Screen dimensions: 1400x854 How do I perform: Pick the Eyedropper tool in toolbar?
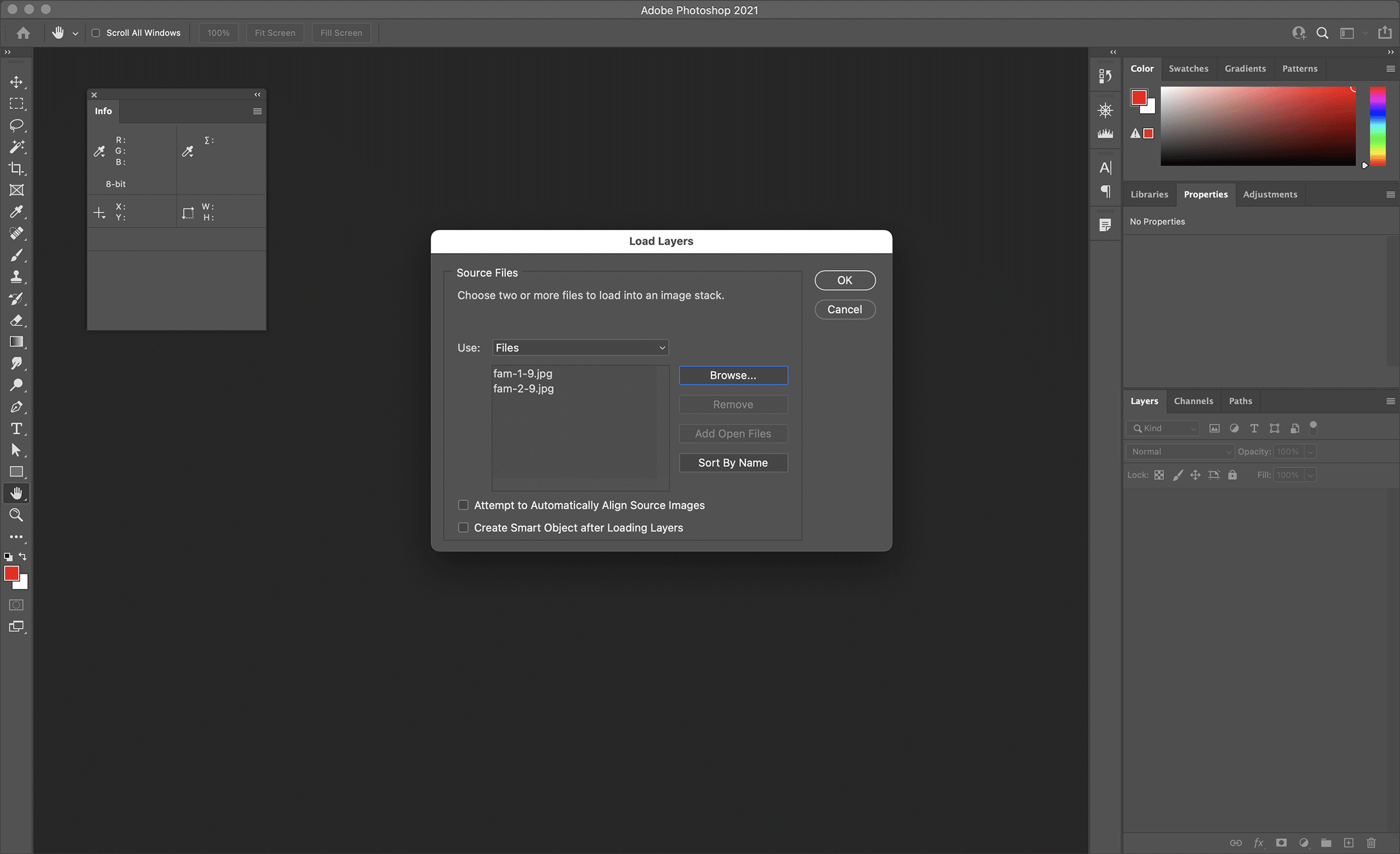16,211
